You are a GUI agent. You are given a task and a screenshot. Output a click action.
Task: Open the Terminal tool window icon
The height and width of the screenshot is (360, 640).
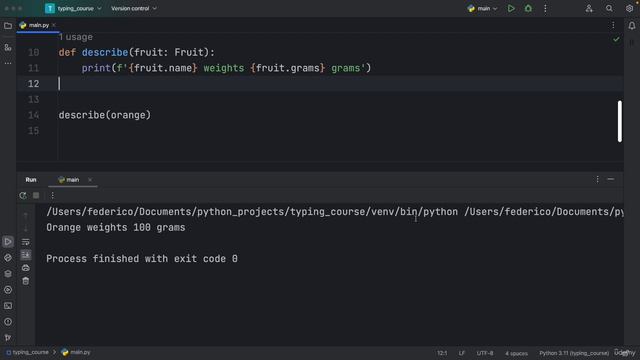pos(8,306)
